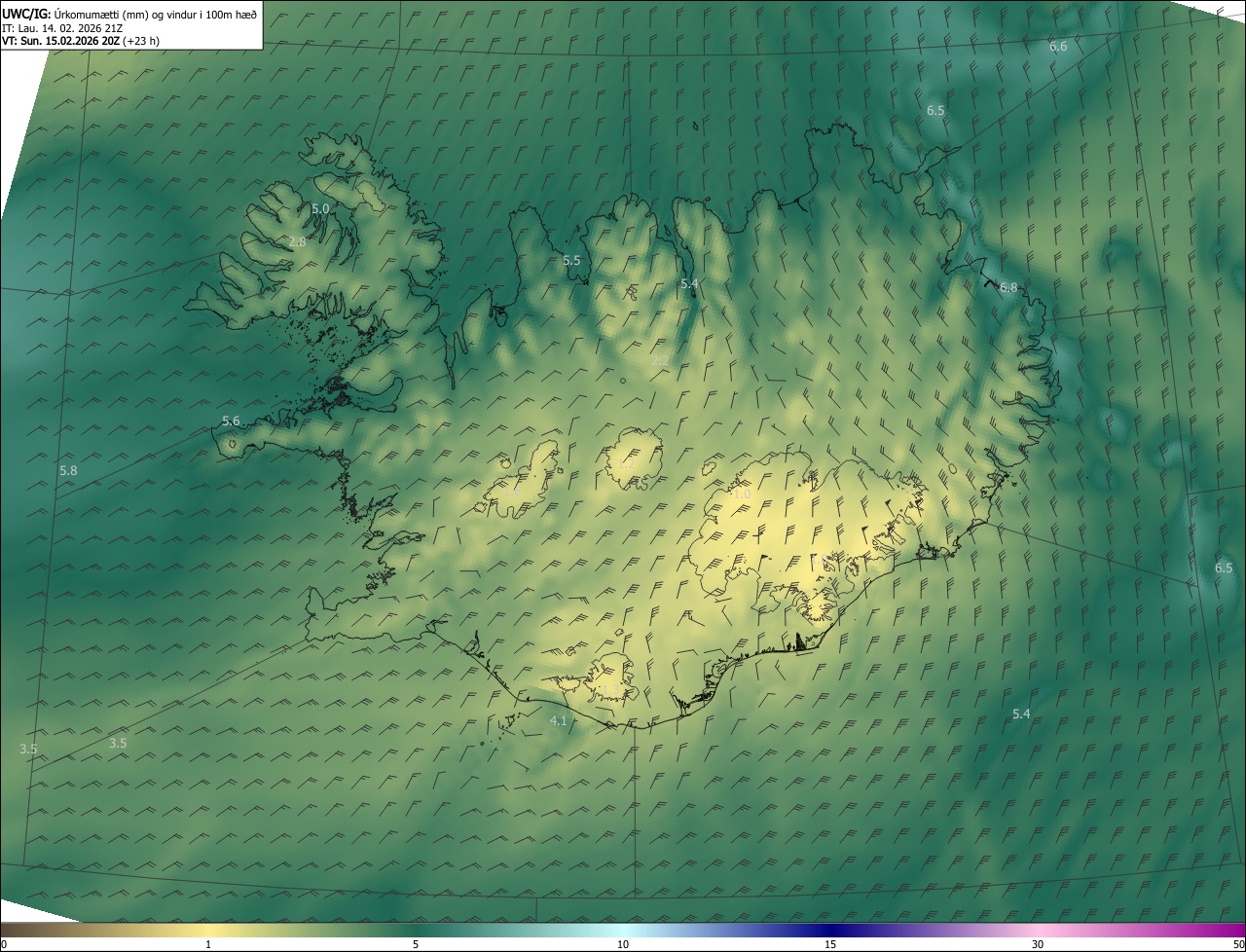Click color scale tick label 0
This screenshot has width=1246, height=952.
(x=4, y=944)
